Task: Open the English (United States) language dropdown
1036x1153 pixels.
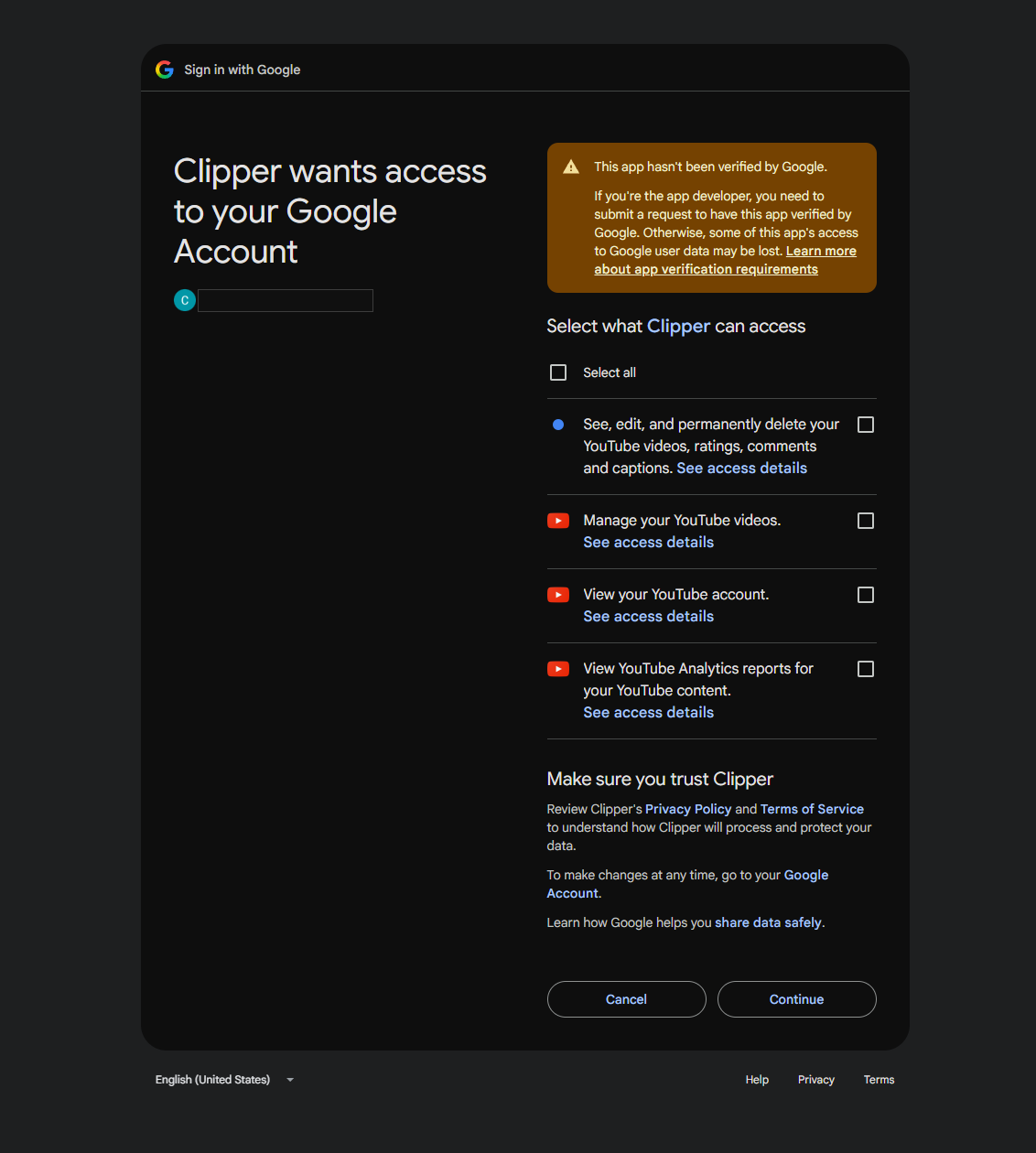Action: [225, 1080]
